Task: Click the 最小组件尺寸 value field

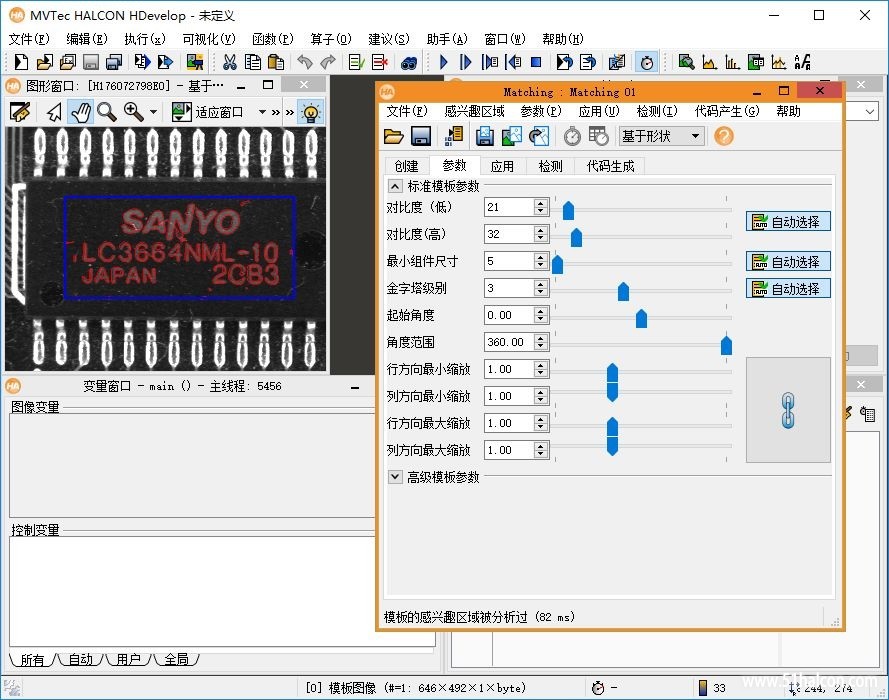Action: point(509,261)
